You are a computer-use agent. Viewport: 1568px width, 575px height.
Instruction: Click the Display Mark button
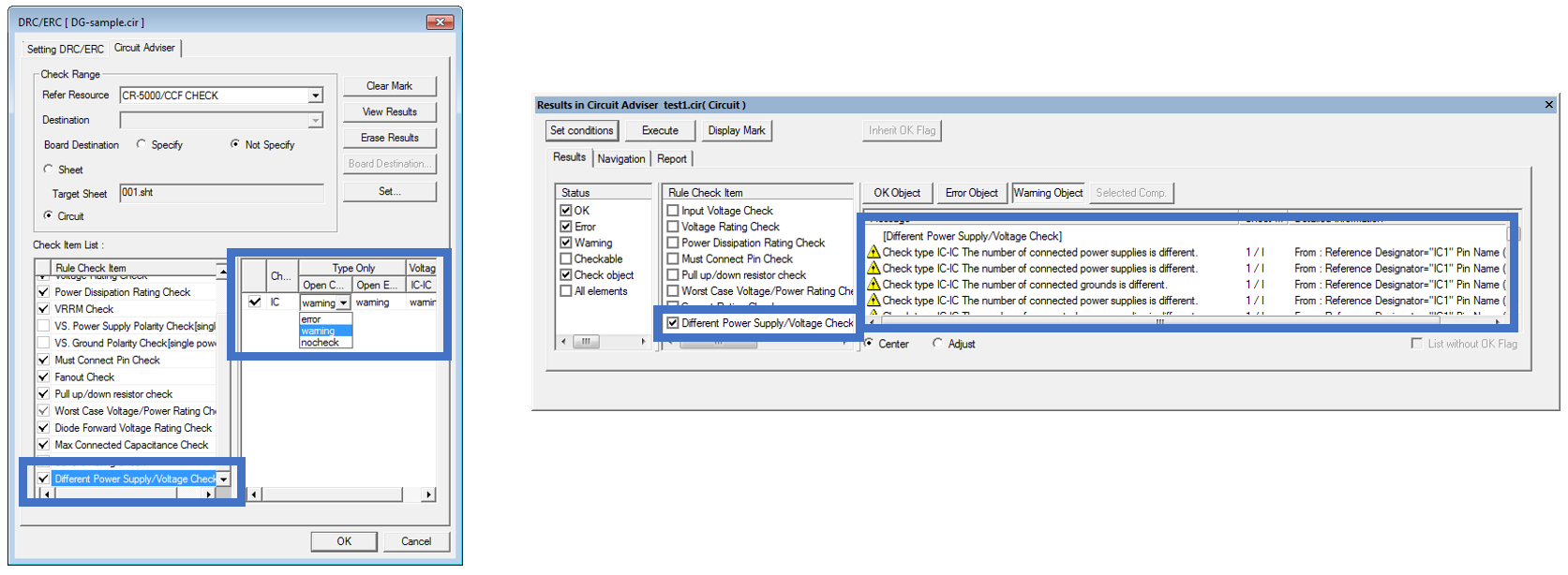pos(736,131)
